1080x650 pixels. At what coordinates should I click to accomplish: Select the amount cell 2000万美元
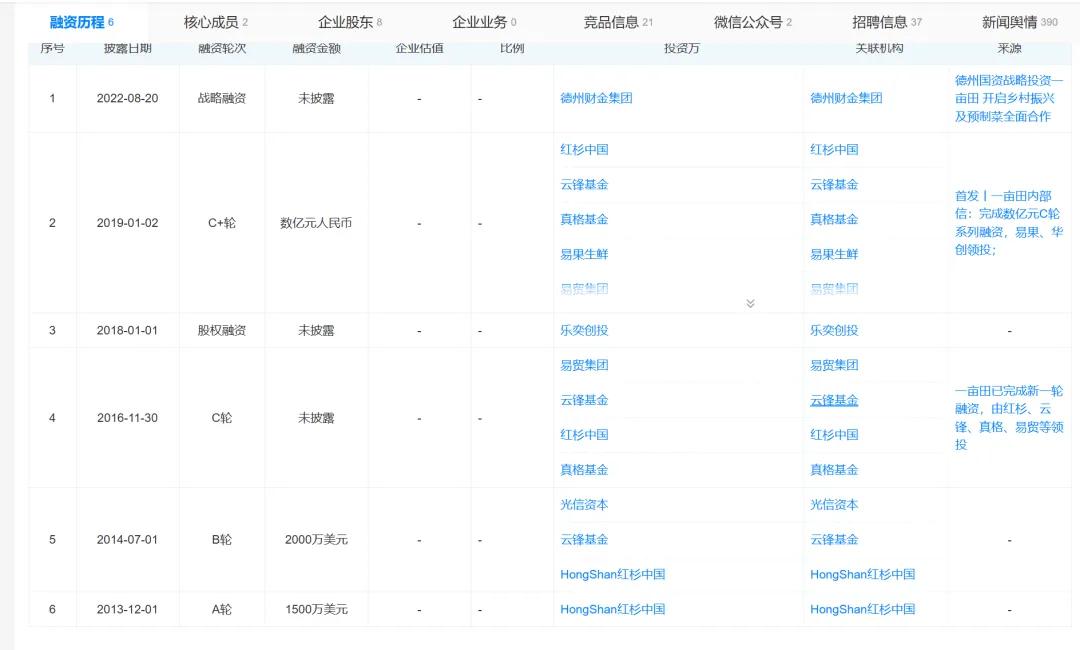pos(316,540)
